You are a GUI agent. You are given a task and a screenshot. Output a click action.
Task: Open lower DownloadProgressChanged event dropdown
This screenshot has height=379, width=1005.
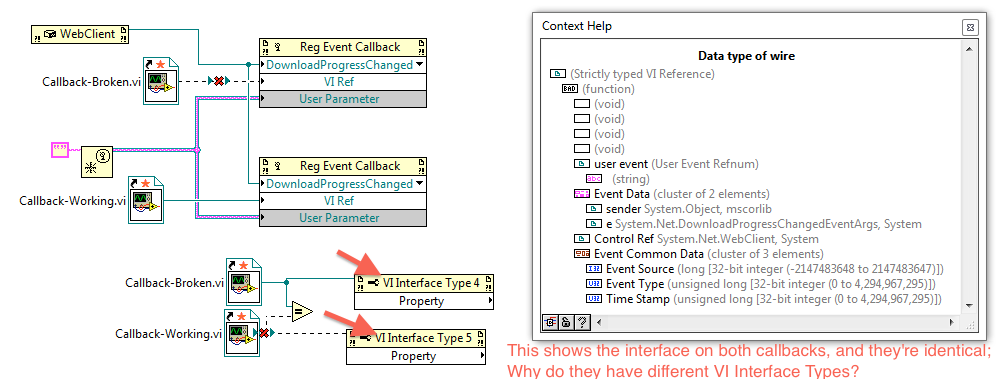pos(420,184)
